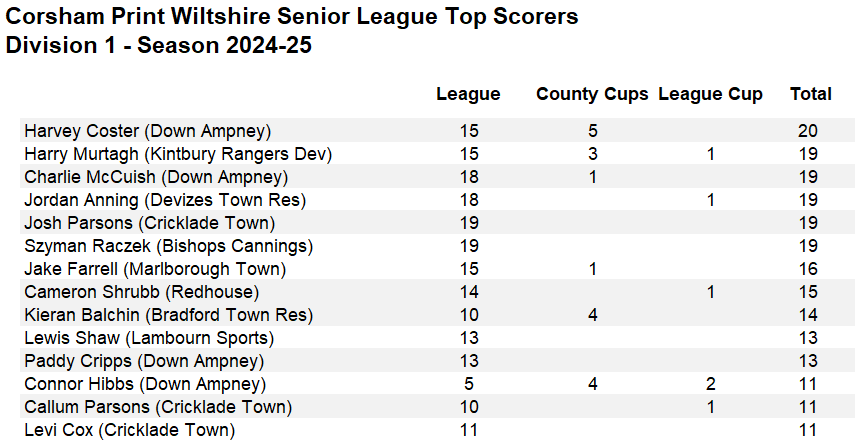This screenshot has width=855, height=441.
Task: Select Connor Hibbs's player name
Action: 145,384
